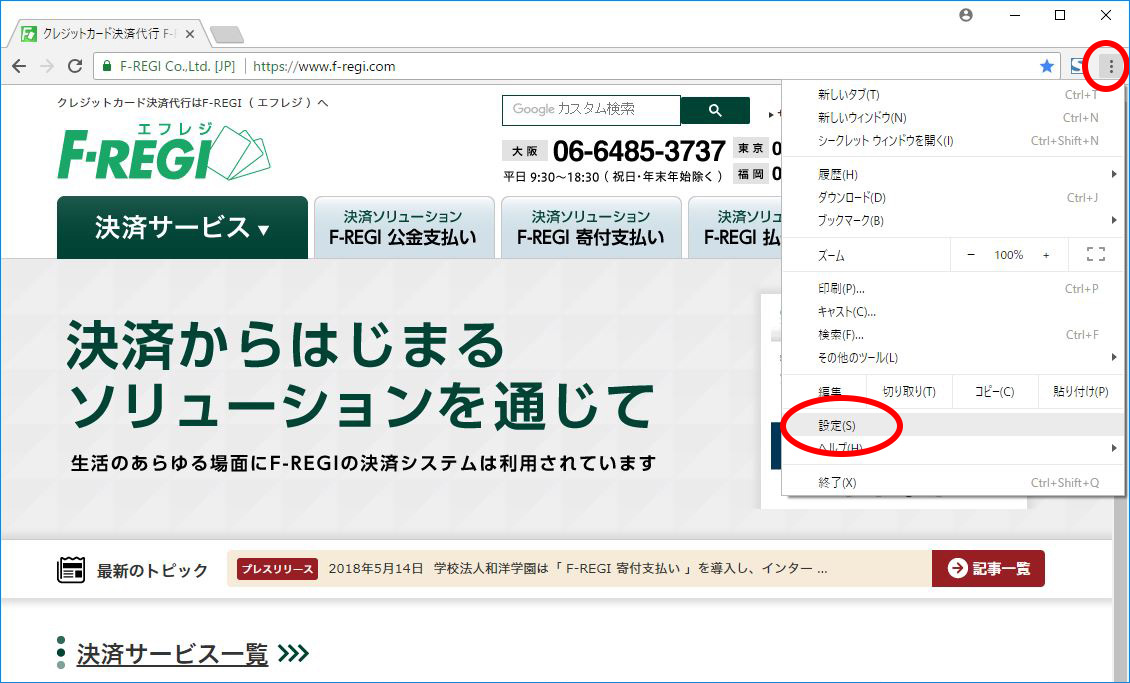
Task: Reload the page with the refresh icon
Action: (x=74, y=66)
